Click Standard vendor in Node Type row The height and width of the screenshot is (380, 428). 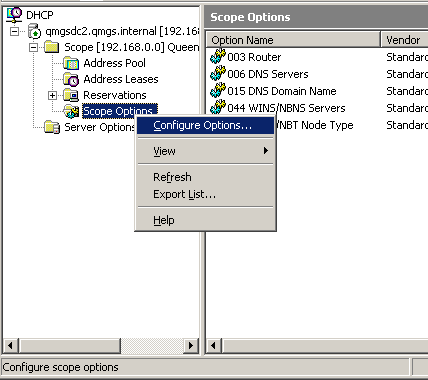click(407, 125)
